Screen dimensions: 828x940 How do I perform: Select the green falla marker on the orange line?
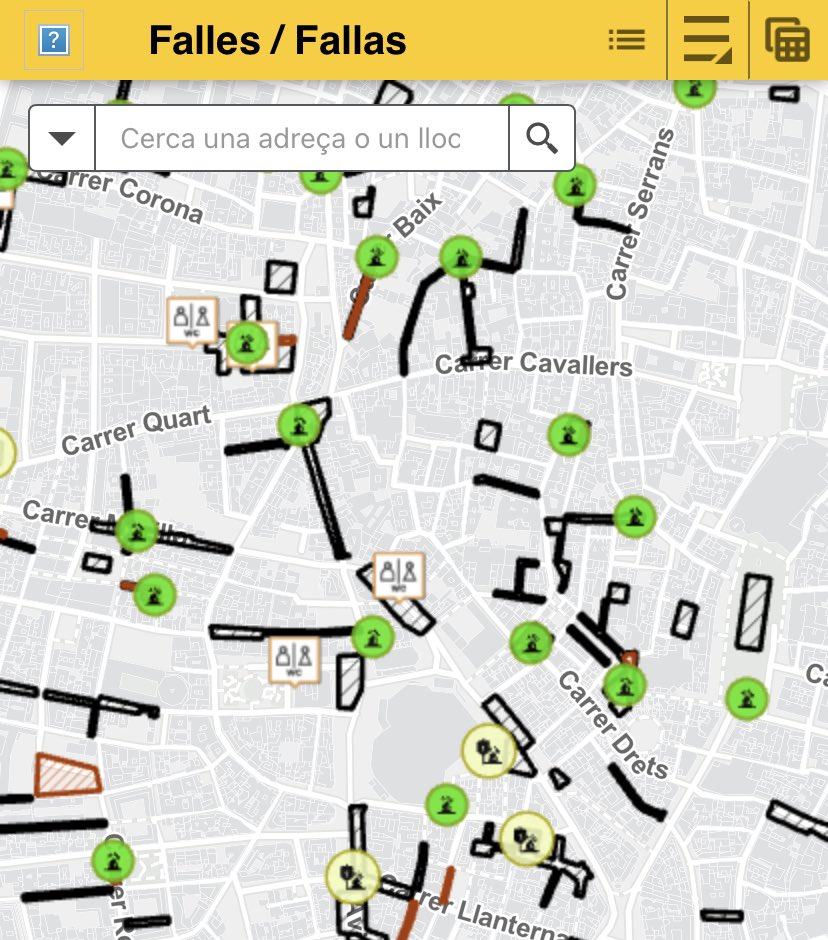pos(377,257)
